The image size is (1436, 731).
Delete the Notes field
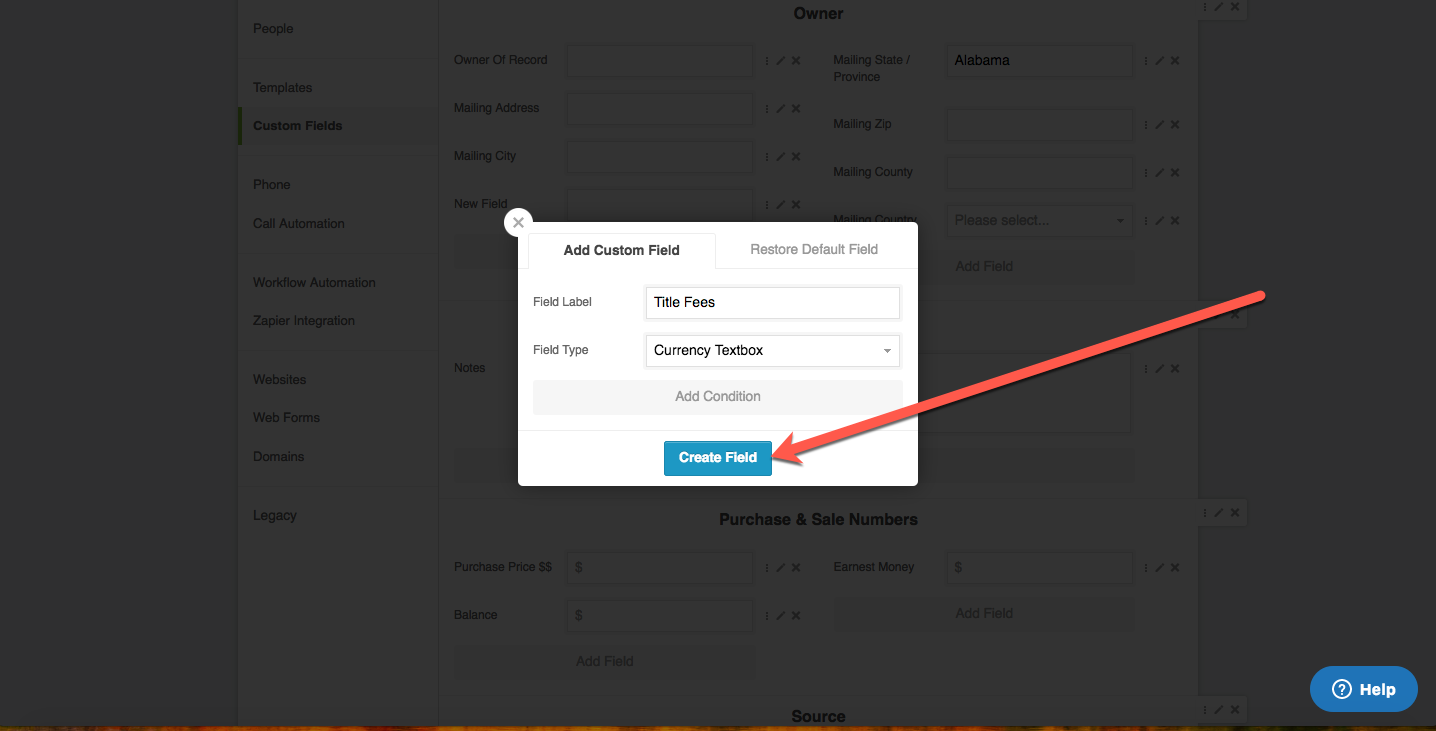[x=1175, y=369]
